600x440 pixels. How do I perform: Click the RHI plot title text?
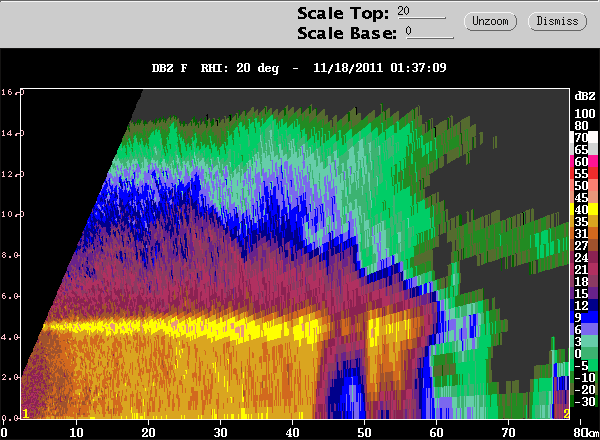(299, 68)
